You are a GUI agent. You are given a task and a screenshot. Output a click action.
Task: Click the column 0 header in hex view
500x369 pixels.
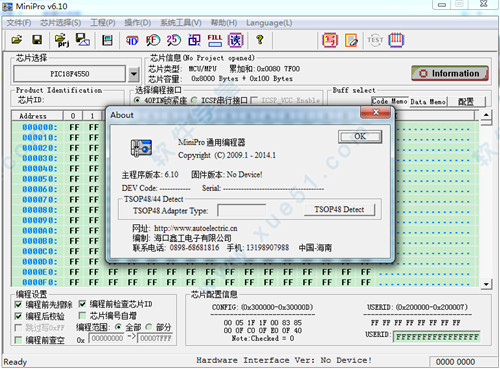[73, 116]
